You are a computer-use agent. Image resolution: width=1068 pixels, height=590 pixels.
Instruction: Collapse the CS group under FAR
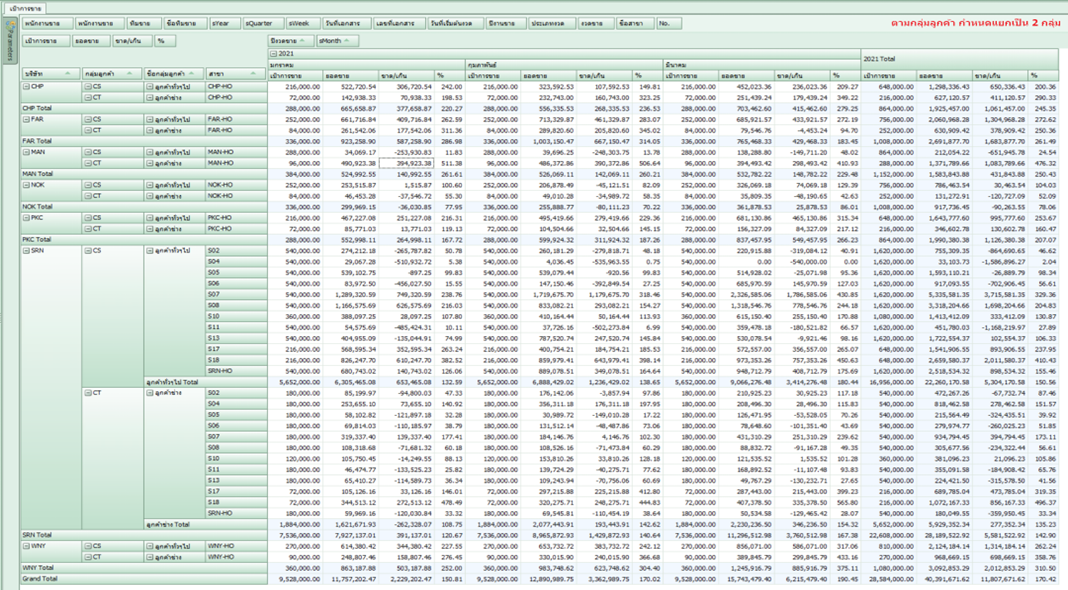click(x=89, y=119)
